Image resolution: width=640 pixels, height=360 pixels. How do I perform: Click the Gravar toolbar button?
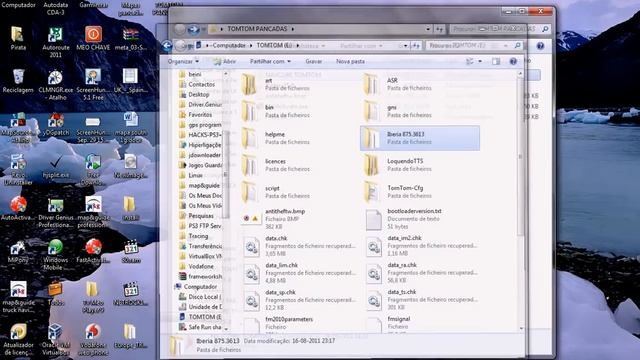pyautogui.click(x=313, y=62)
